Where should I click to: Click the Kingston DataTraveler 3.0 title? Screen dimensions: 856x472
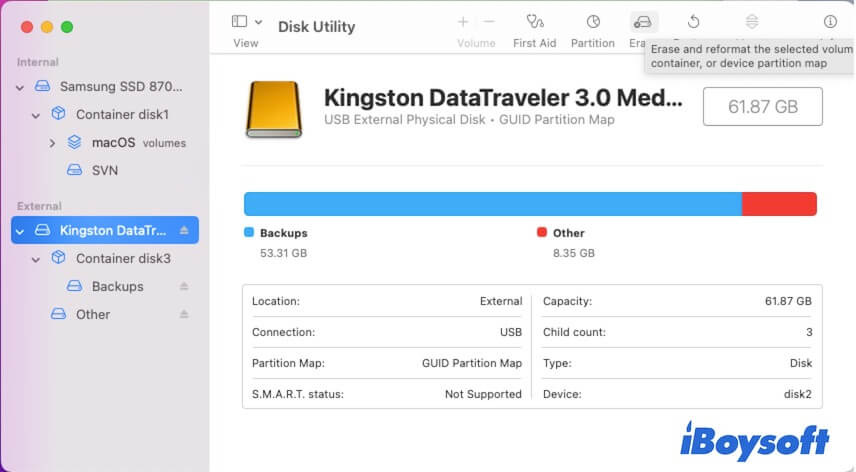click(x=503, y=98)
